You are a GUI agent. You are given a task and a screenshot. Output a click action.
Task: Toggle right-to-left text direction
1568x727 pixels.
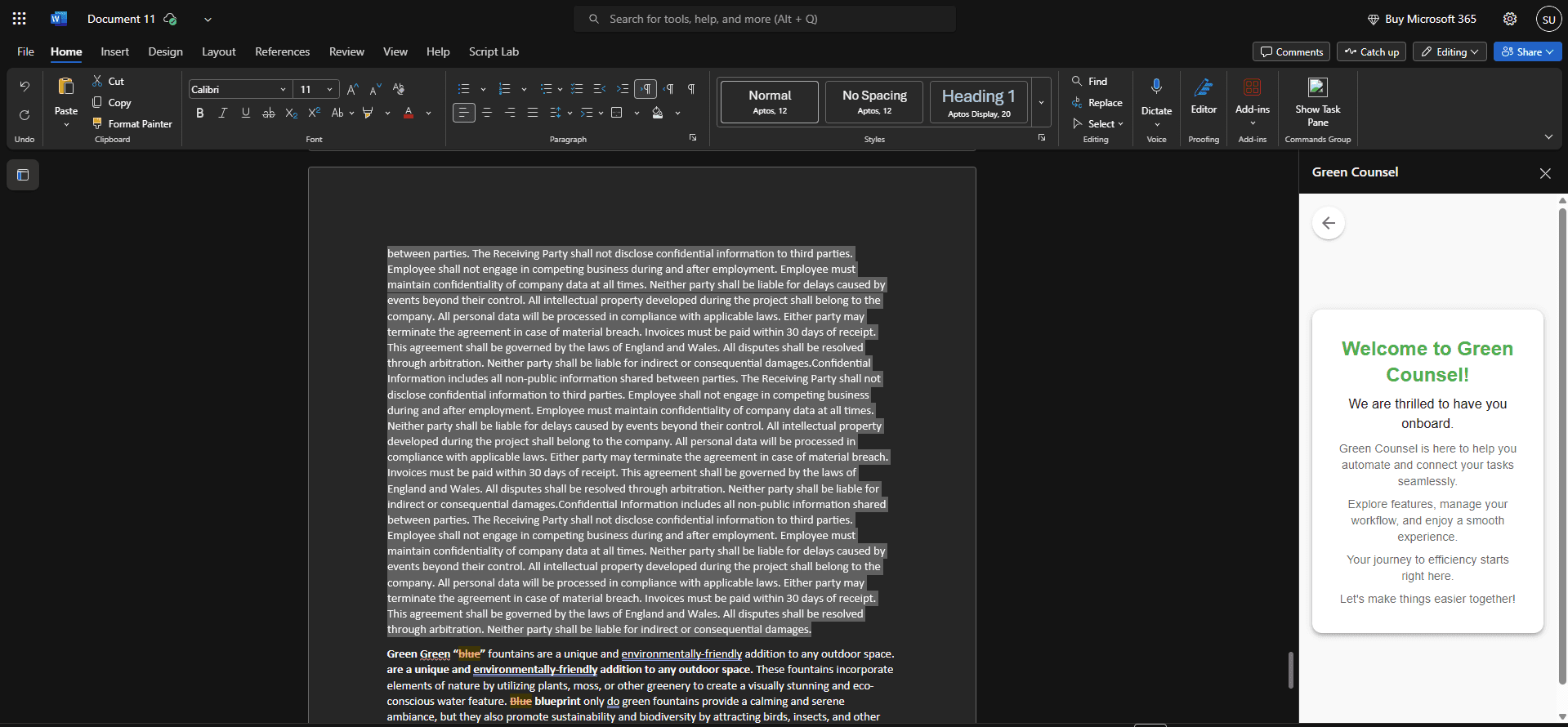[668, 89]
